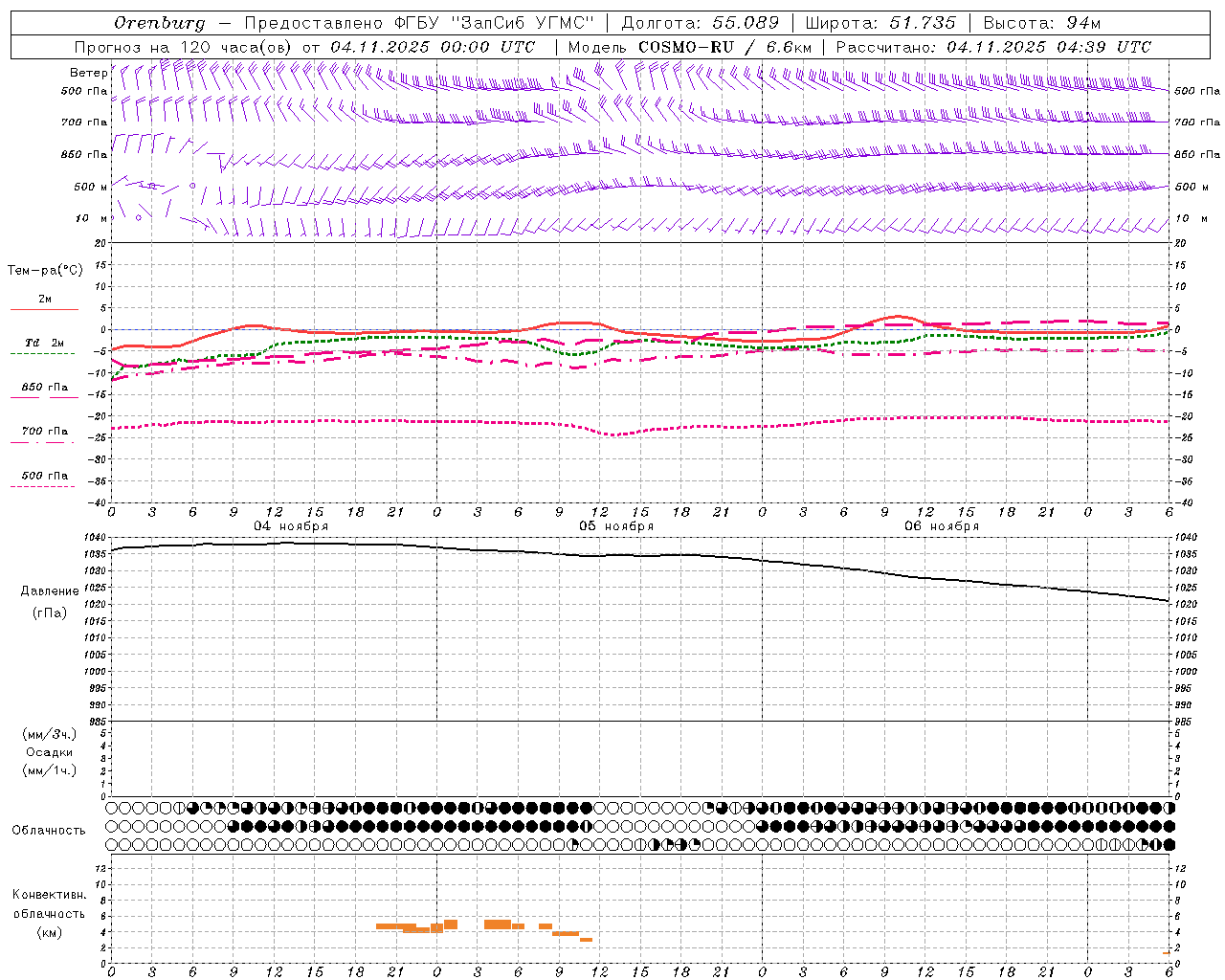Click the '(мм/3ч.)' precipitation unit label
The height and width of the screenshot is (980, 1225).
50,734
